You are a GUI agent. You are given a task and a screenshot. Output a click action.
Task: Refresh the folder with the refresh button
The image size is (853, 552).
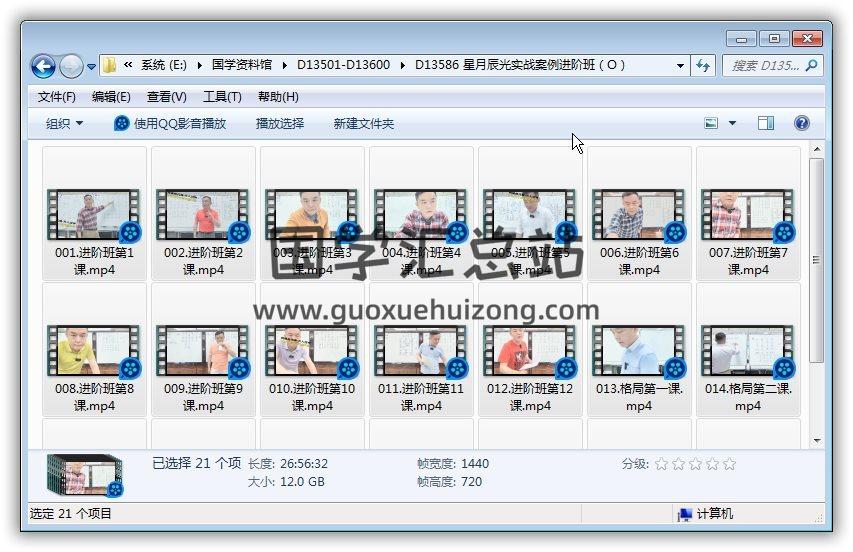click(x=703, y=66)
